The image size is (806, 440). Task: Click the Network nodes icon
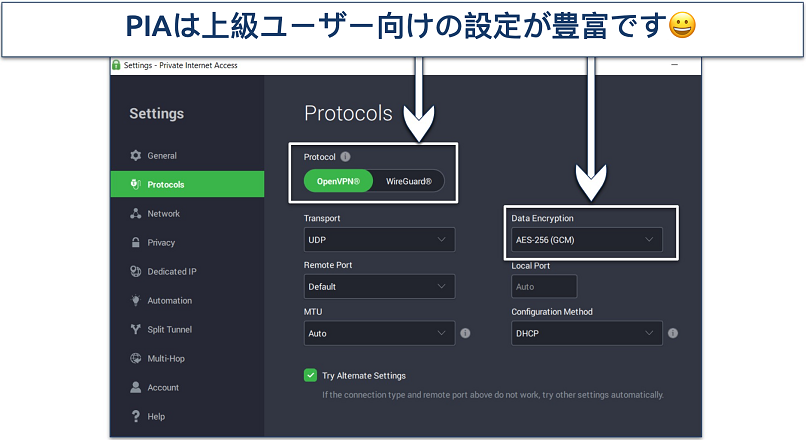point(136,214)
